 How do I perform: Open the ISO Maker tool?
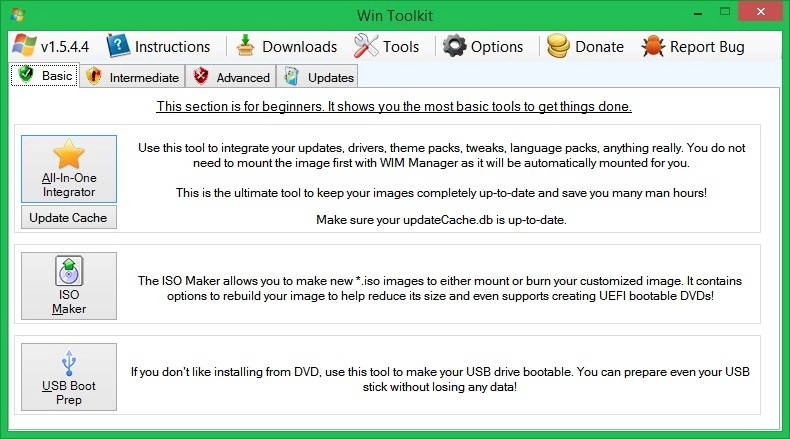[x=69, y=286]
